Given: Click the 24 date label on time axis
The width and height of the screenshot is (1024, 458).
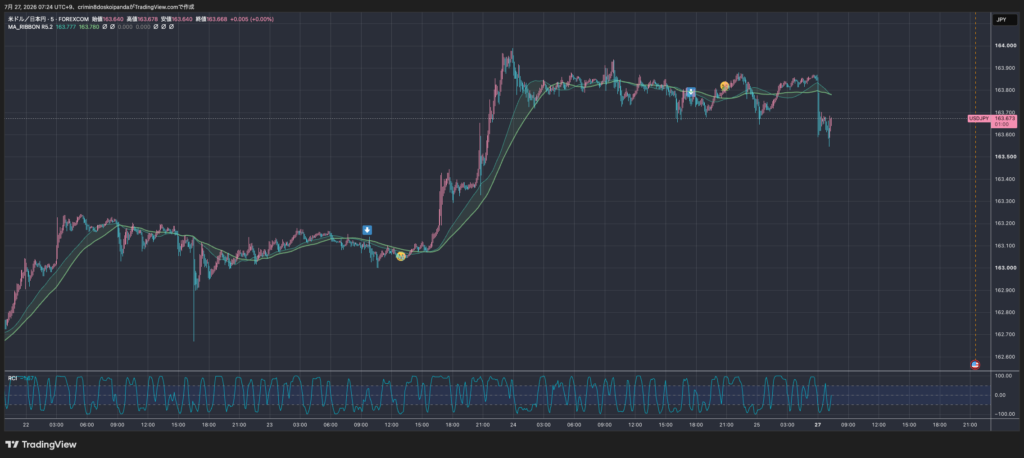Looking at the screenshot, I should 513,425.
